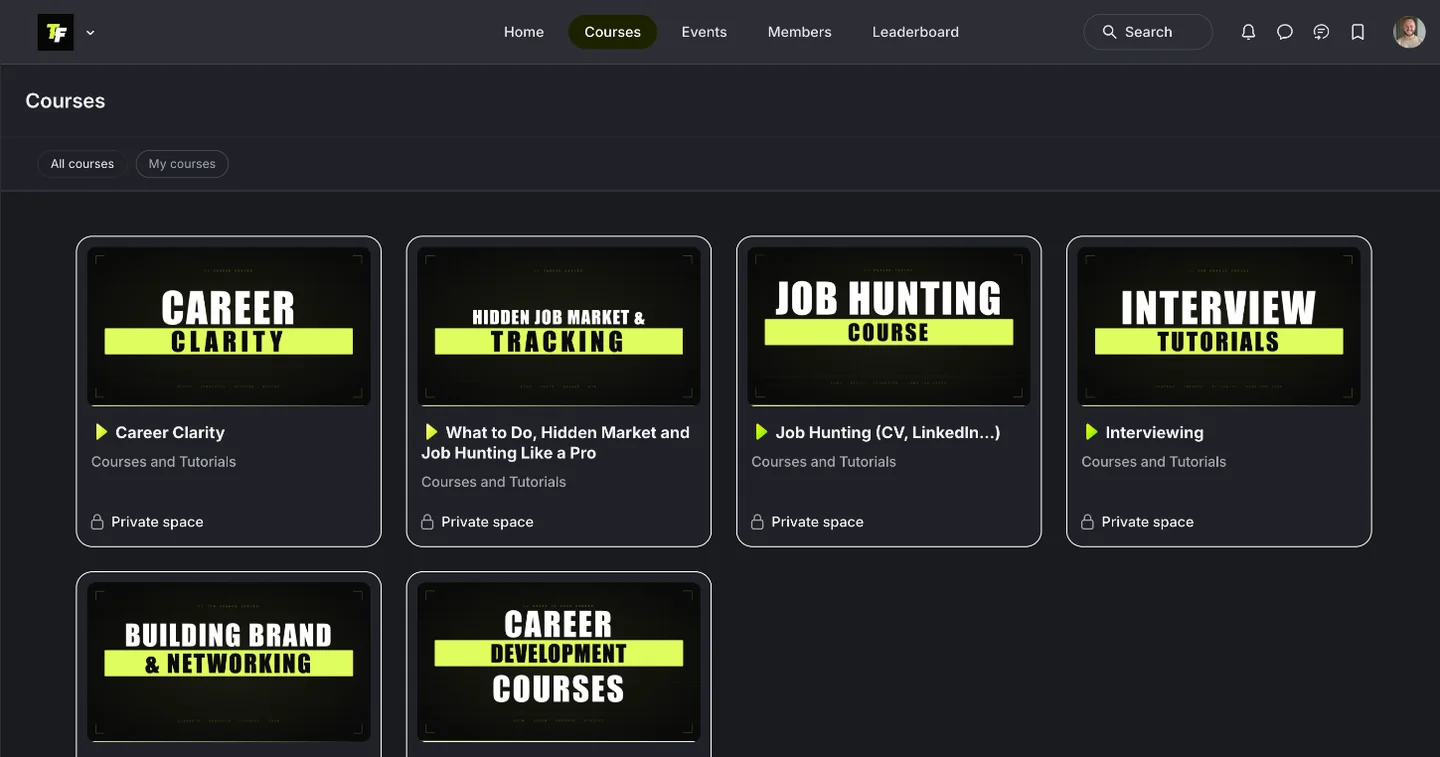Open the user profile avatar

[x=1409, y=32]
